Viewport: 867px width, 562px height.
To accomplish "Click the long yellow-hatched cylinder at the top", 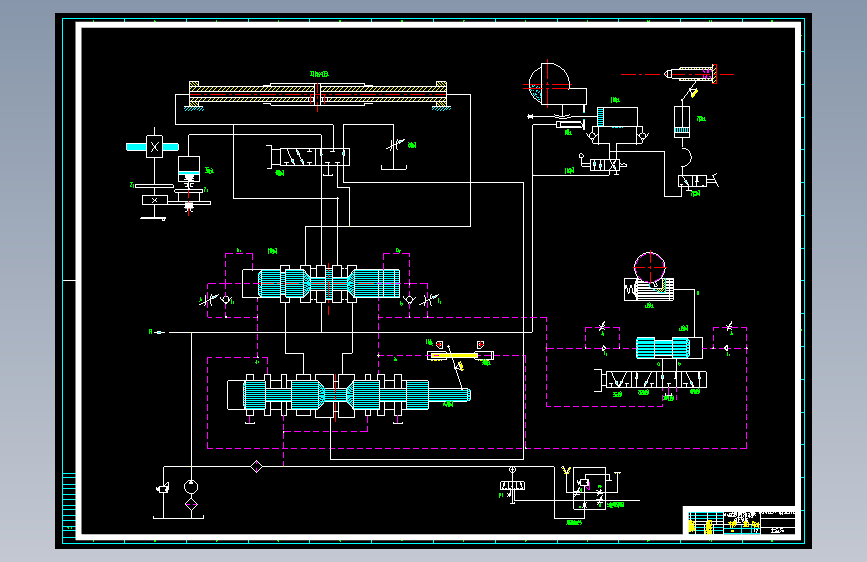I will (x=318, y=95).
